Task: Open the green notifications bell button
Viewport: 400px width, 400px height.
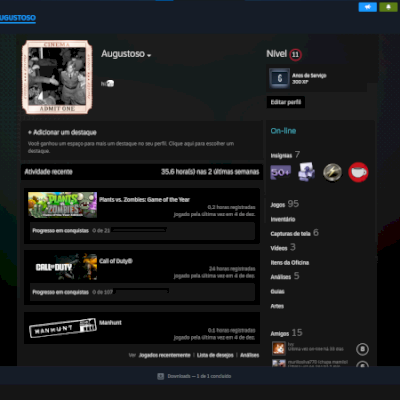Action: (388, 7)
